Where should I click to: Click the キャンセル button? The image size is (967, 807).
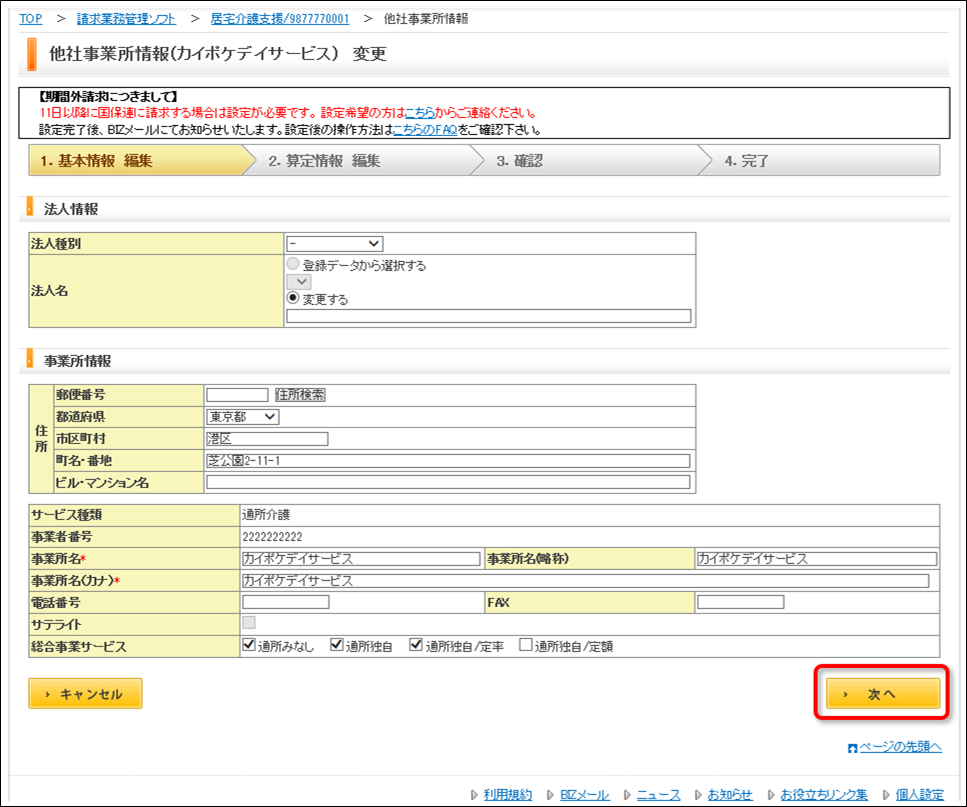[85, 694]
